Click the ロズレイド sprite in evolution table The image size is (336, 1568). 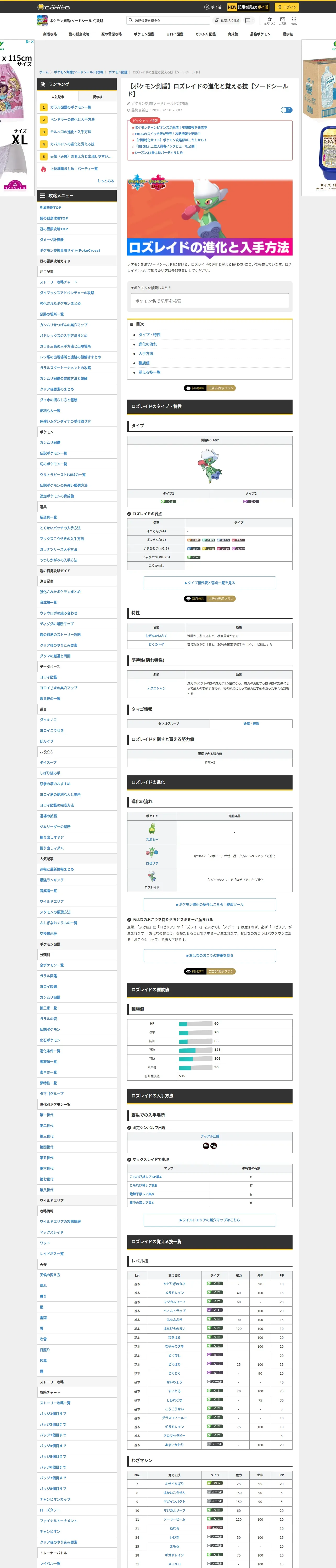152,877
